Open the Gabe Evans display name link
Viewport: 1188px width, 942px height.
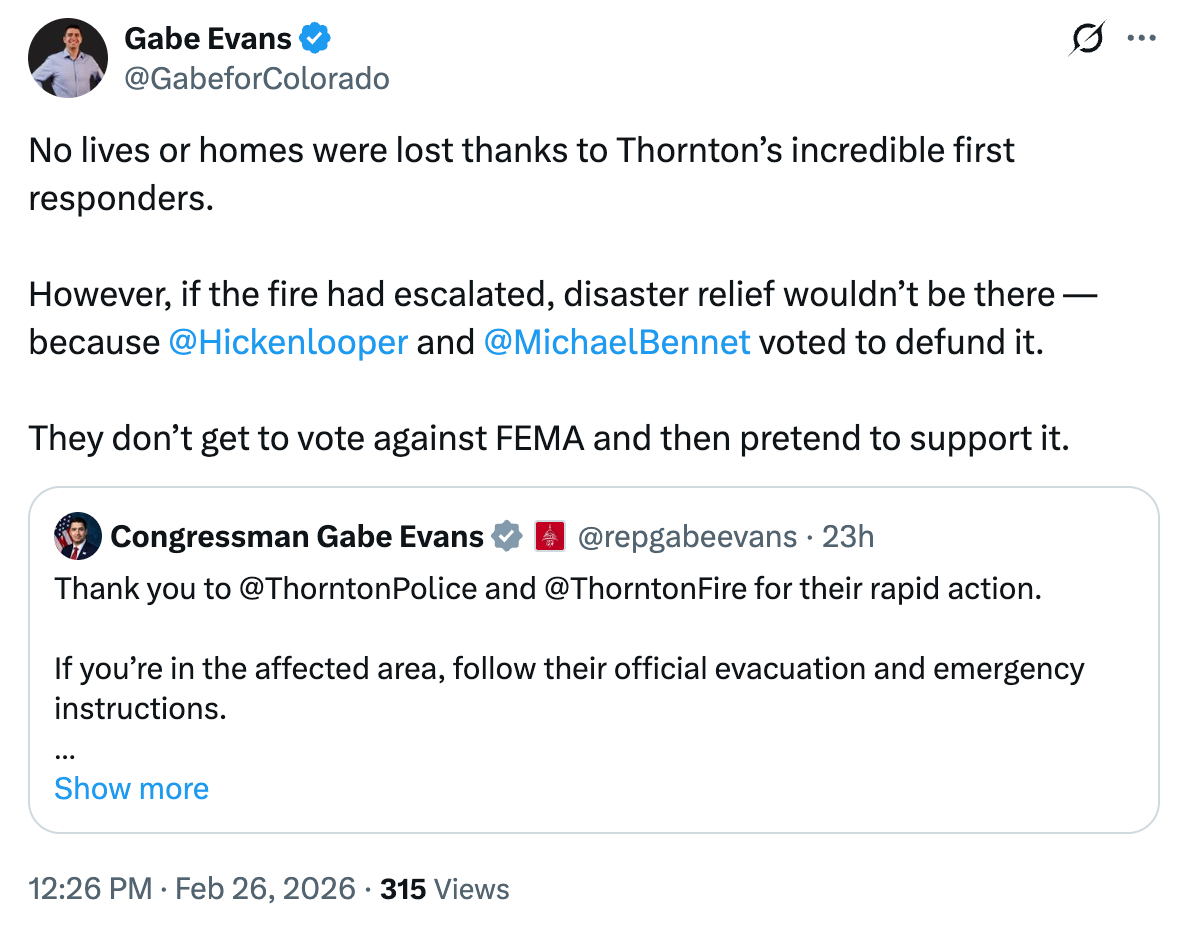click(x=208, y=39)
